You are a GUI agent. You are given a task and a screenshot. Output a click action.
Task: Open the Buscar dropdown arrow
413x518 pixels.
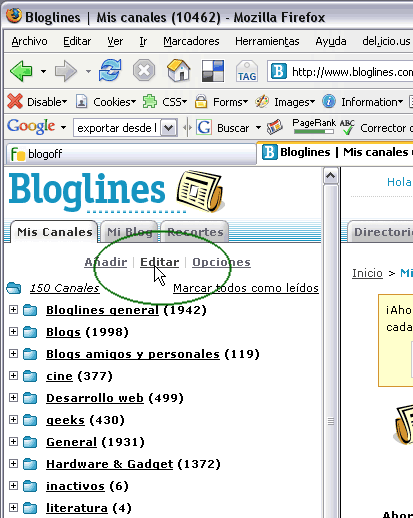(258, 128)
